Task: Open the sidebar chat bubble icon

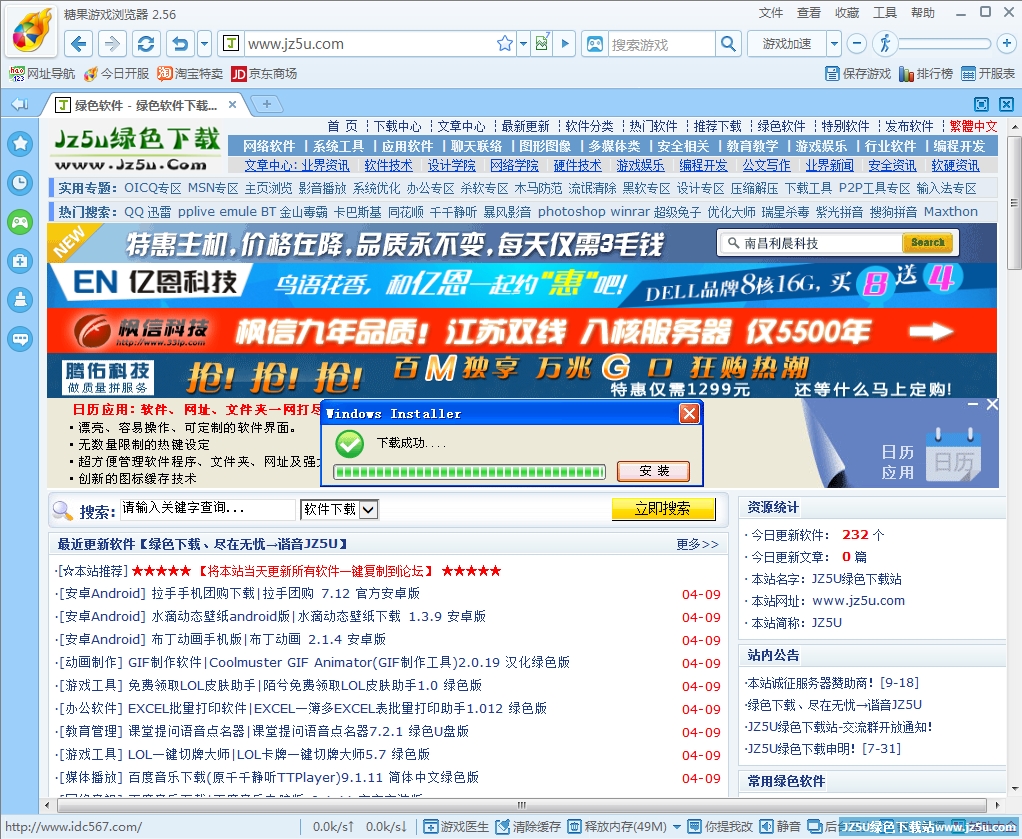Action: (20, 339)
